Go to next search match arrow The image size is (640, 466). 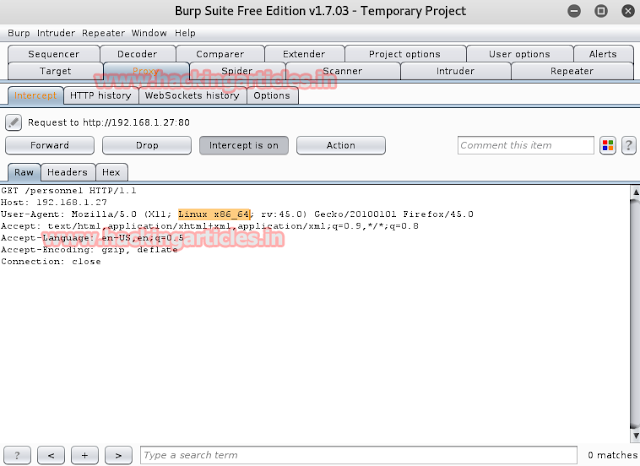click(x=118, y=455)
